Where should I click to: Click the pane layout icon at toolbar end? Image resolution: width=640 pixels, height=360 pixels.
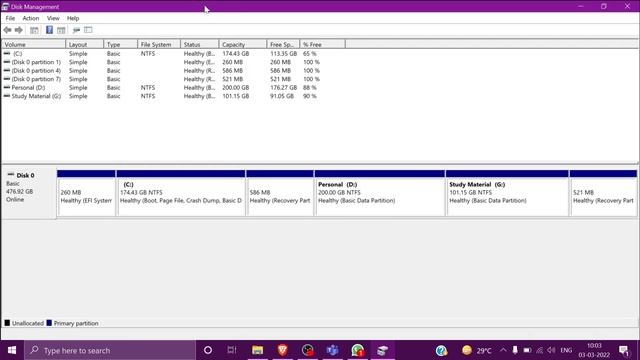[88, 30]
